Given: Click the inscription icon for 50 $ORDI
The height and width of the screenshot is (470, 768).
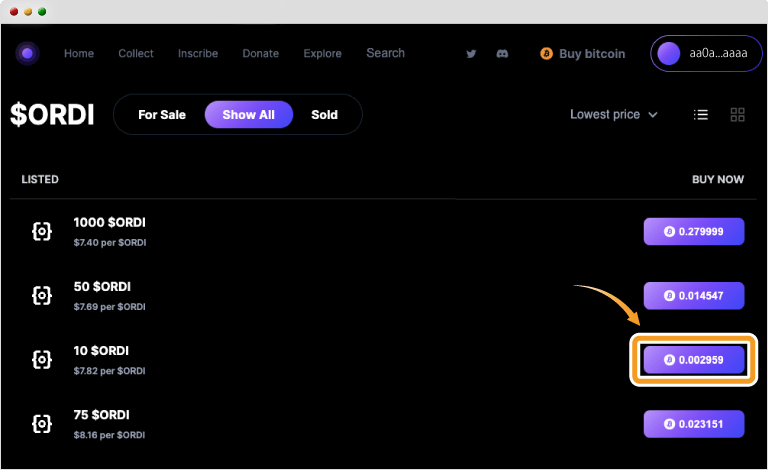Looking at the screenshot, I should (x=42, y=295).
